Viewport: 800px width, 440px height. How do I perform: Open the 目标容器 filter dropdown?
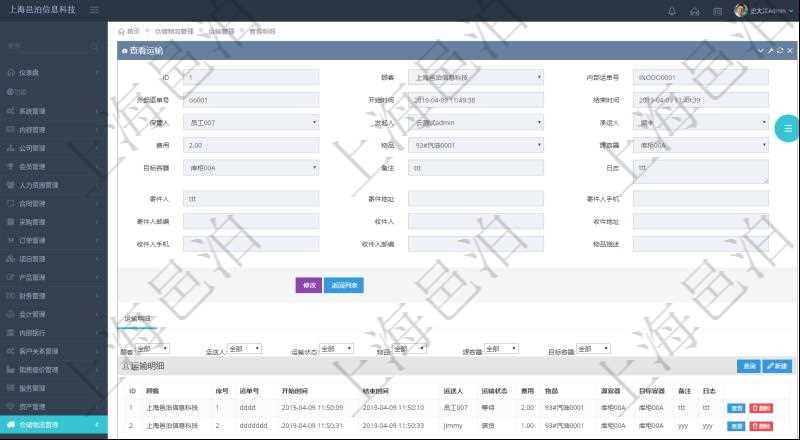(593, 349)
